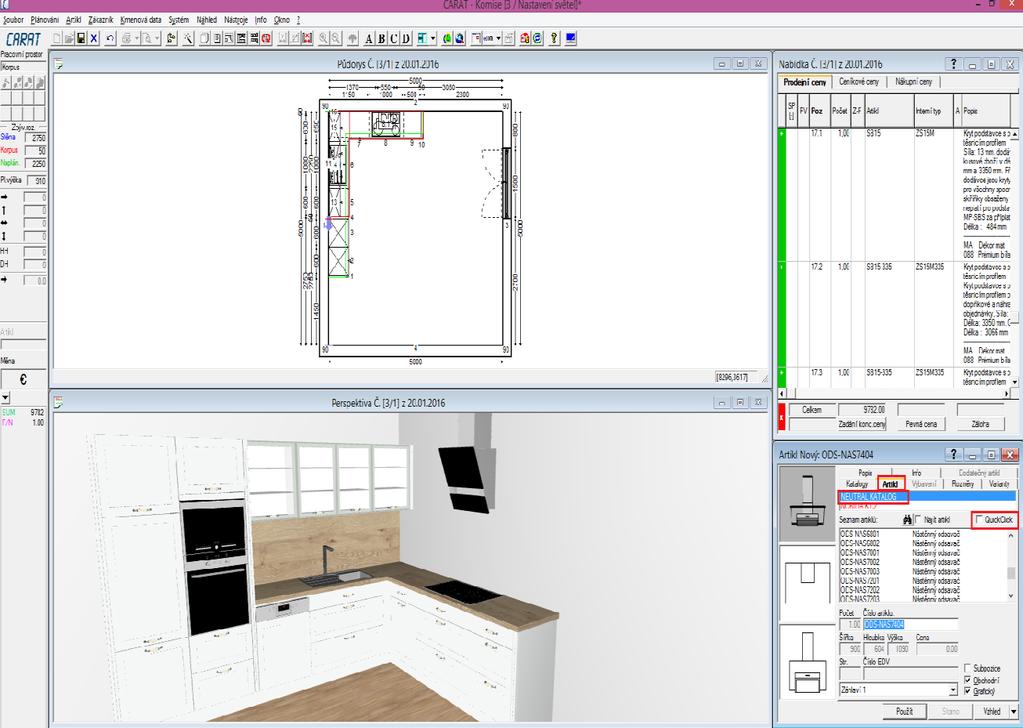
Task: Enable the QuickClick checkbox
Action: tap(979, 520)
